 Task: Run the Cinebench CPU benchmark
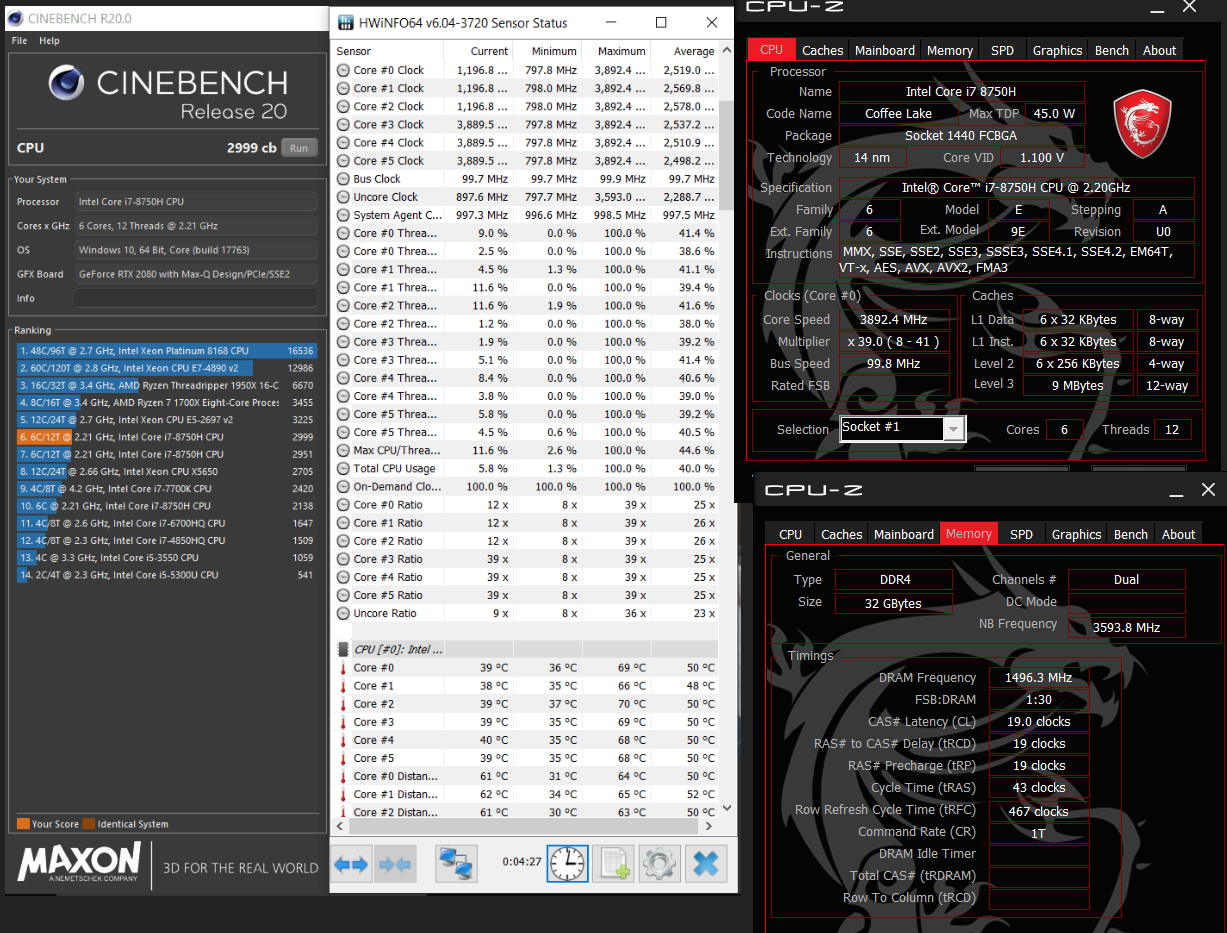point(298,147)
